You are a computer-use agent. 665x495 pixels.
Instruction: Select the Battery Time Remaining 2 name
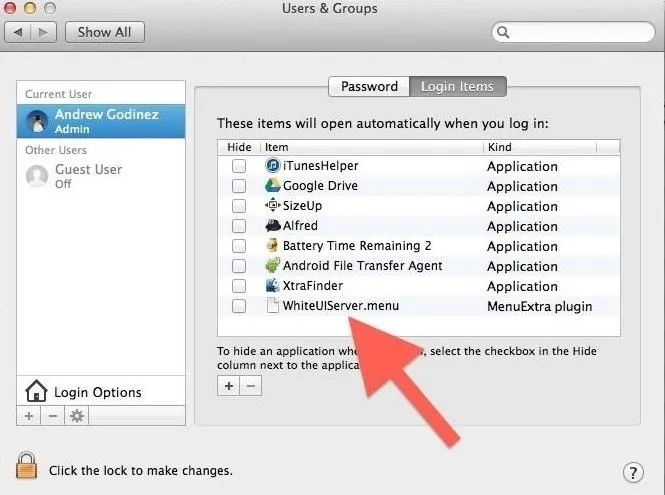(x=357, y=246)
